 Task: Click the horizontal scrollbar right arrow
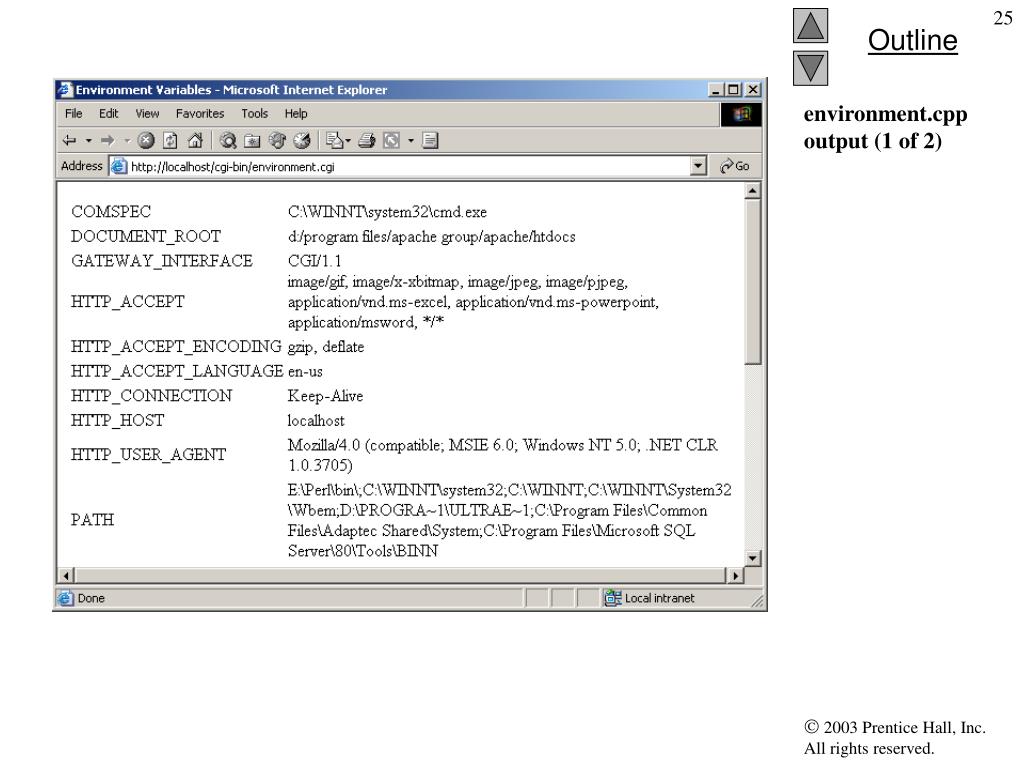point(735,575)
